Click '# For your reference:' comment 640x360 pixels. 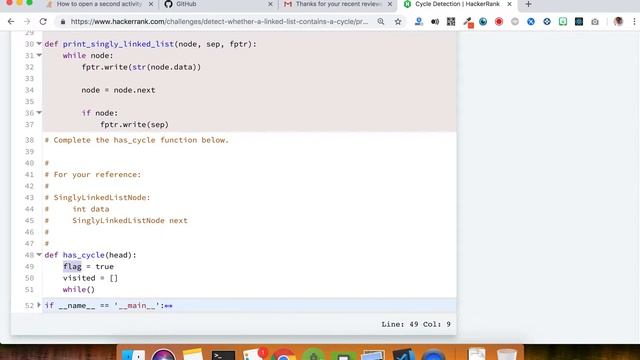click(93, 174)
